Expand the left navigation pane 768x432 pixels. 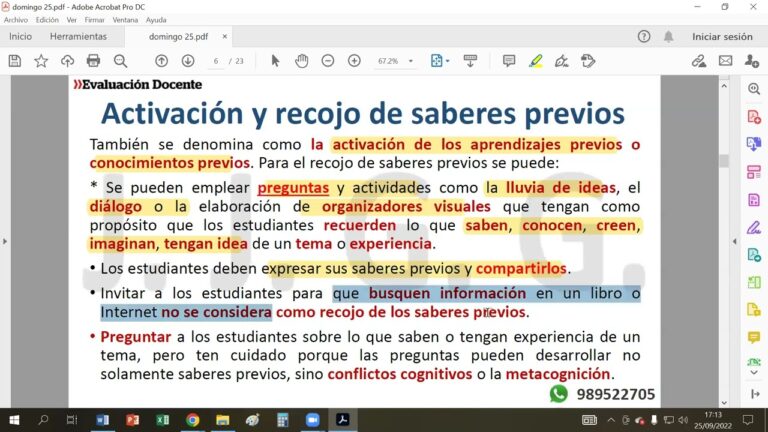(5, 241)
